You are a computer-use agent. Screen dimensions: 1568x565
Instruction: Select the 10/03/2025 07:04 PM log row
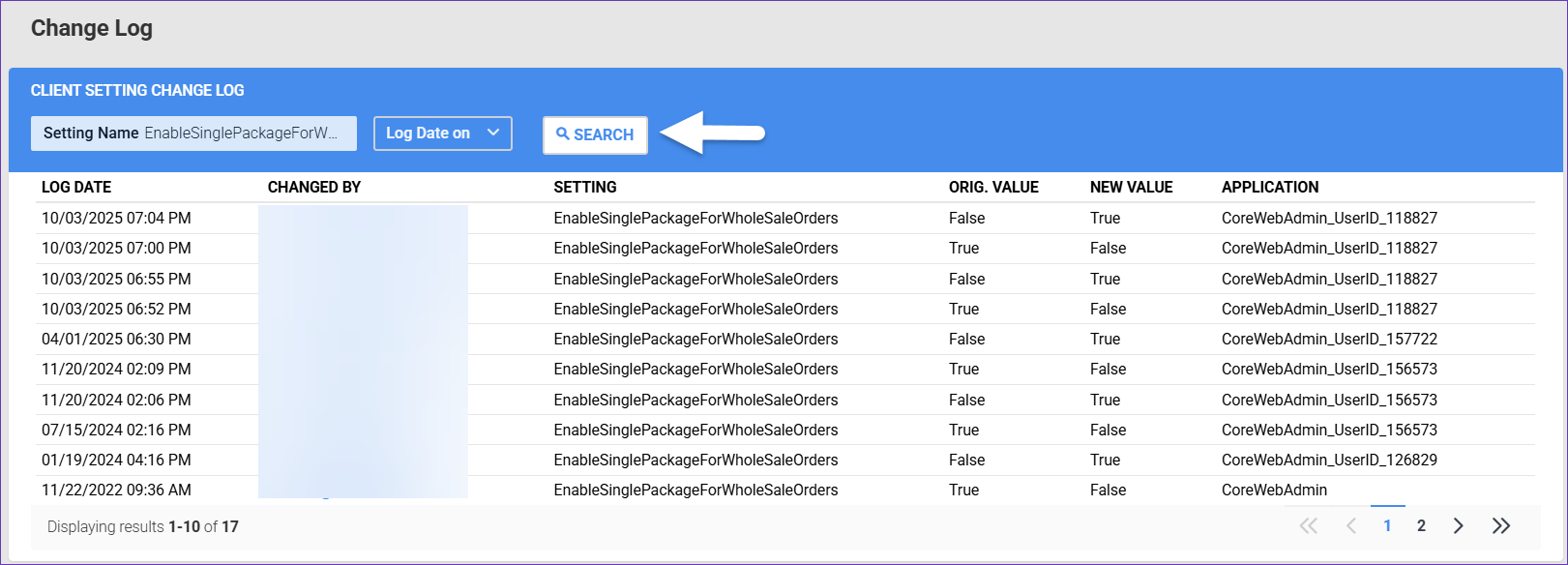(x=116, y=219)
